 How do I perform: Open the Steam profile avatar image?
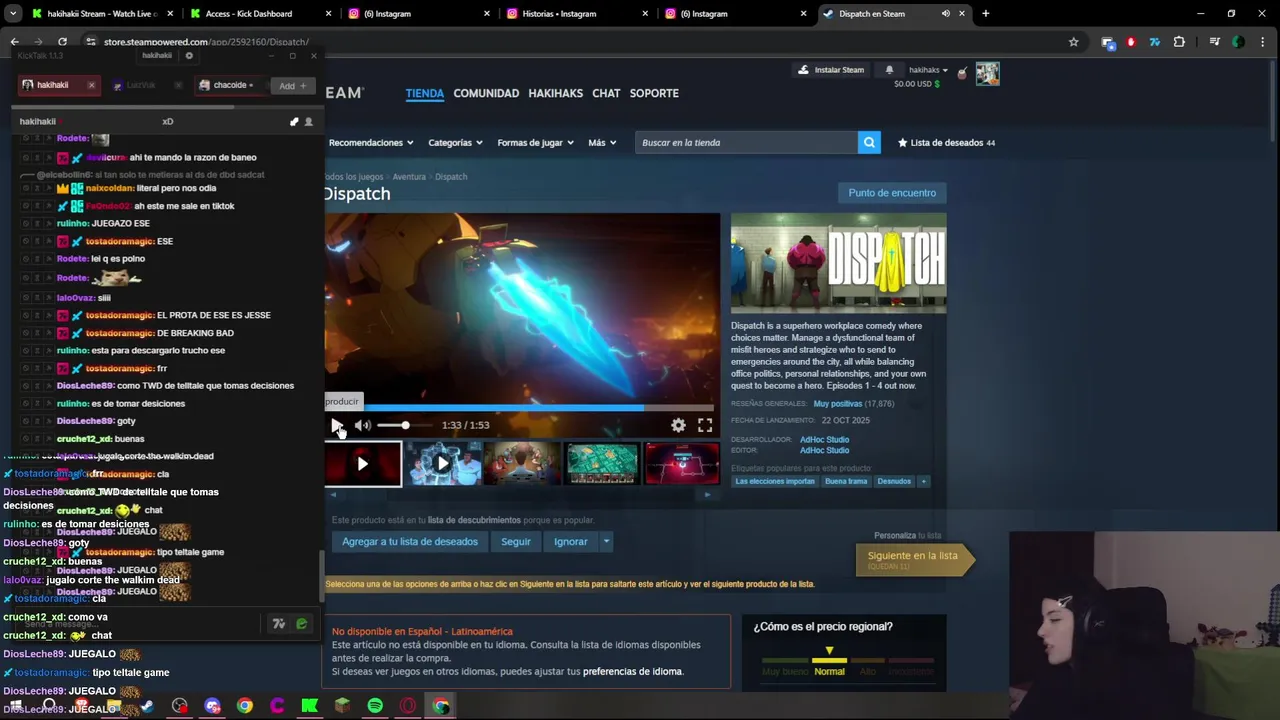987,74
